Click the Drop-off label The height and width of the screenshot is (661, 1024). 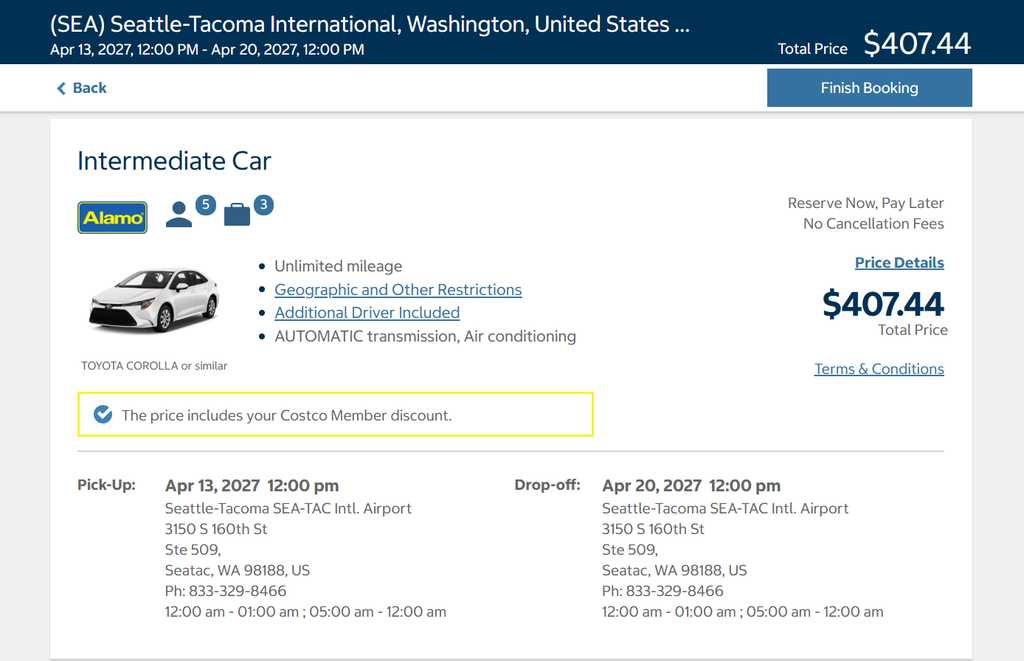point(547,485)
